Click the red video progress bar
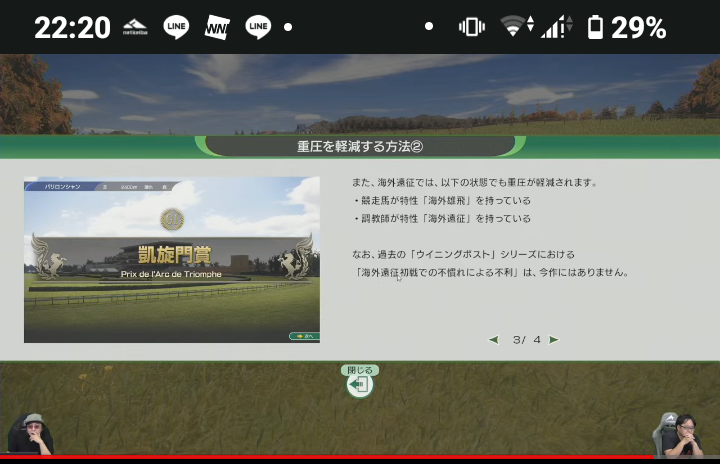The image size is (720, 464). click(x=326, y=457)
